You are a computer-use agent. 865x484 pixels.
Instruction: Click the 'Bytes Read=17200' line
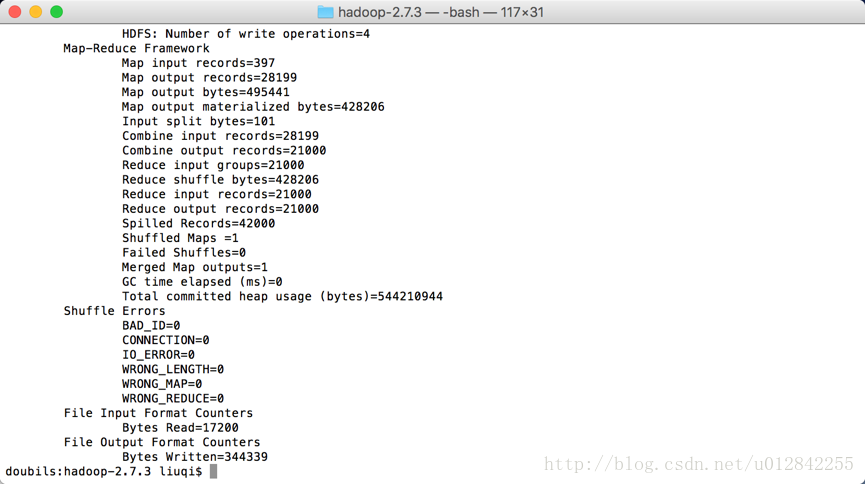pyautogui.click(x=180, y=428)
